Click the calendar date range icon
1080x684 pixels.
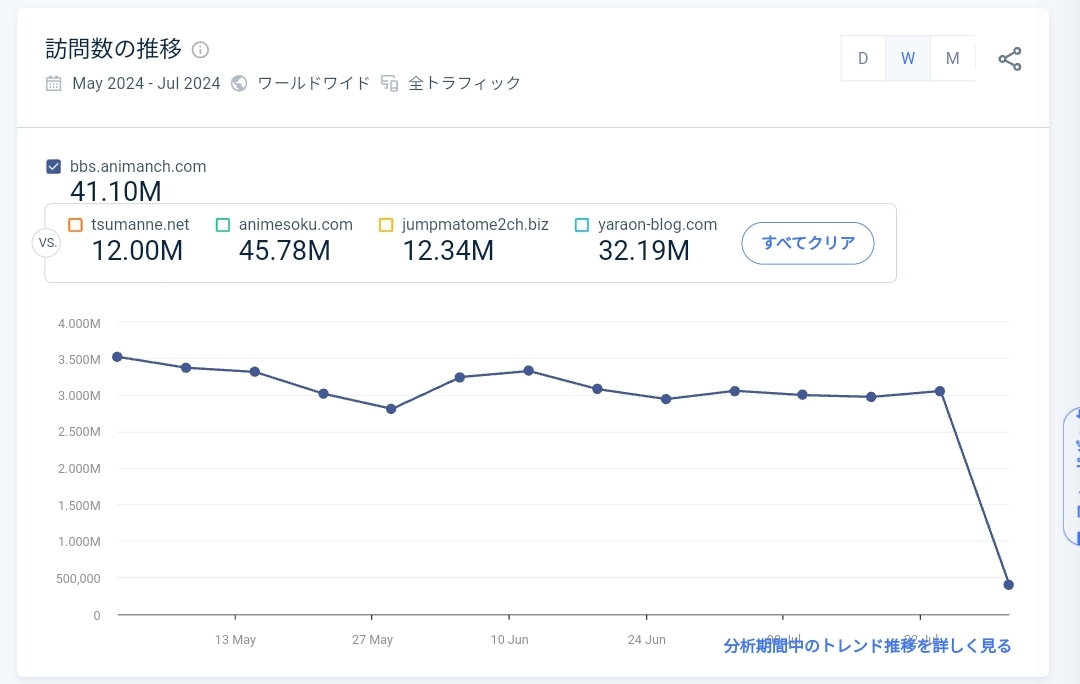click(54, 84)
